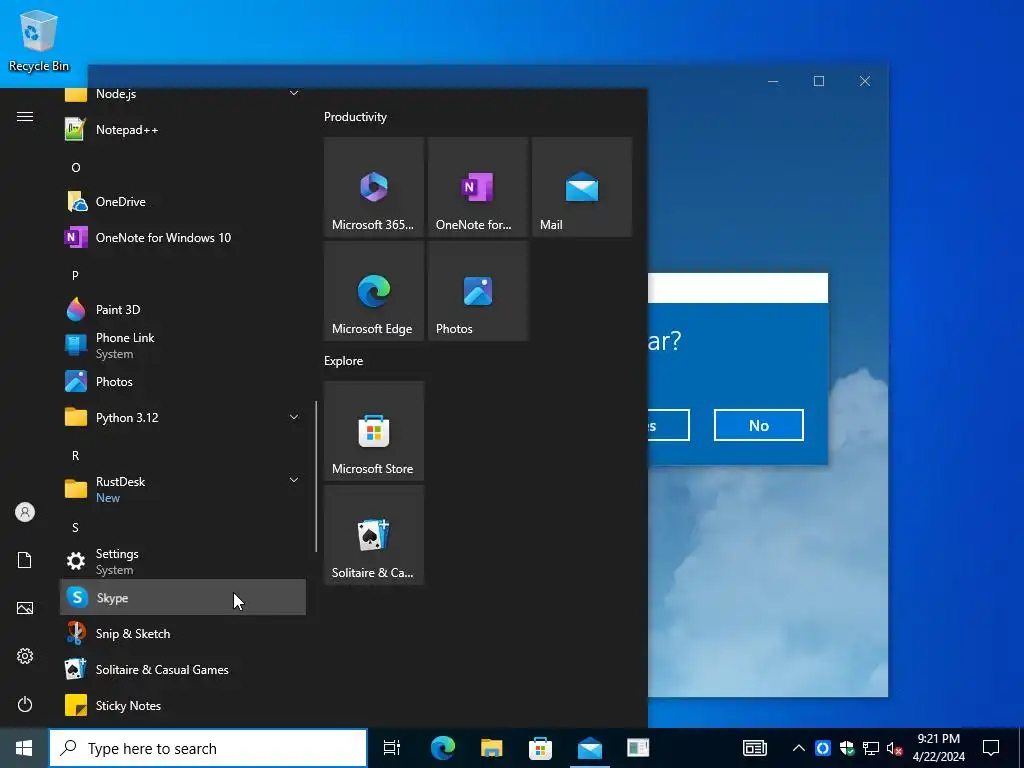Open Microsoft Edge from the taskbar
The image size is (1024, 768).
tap(442, 748)
